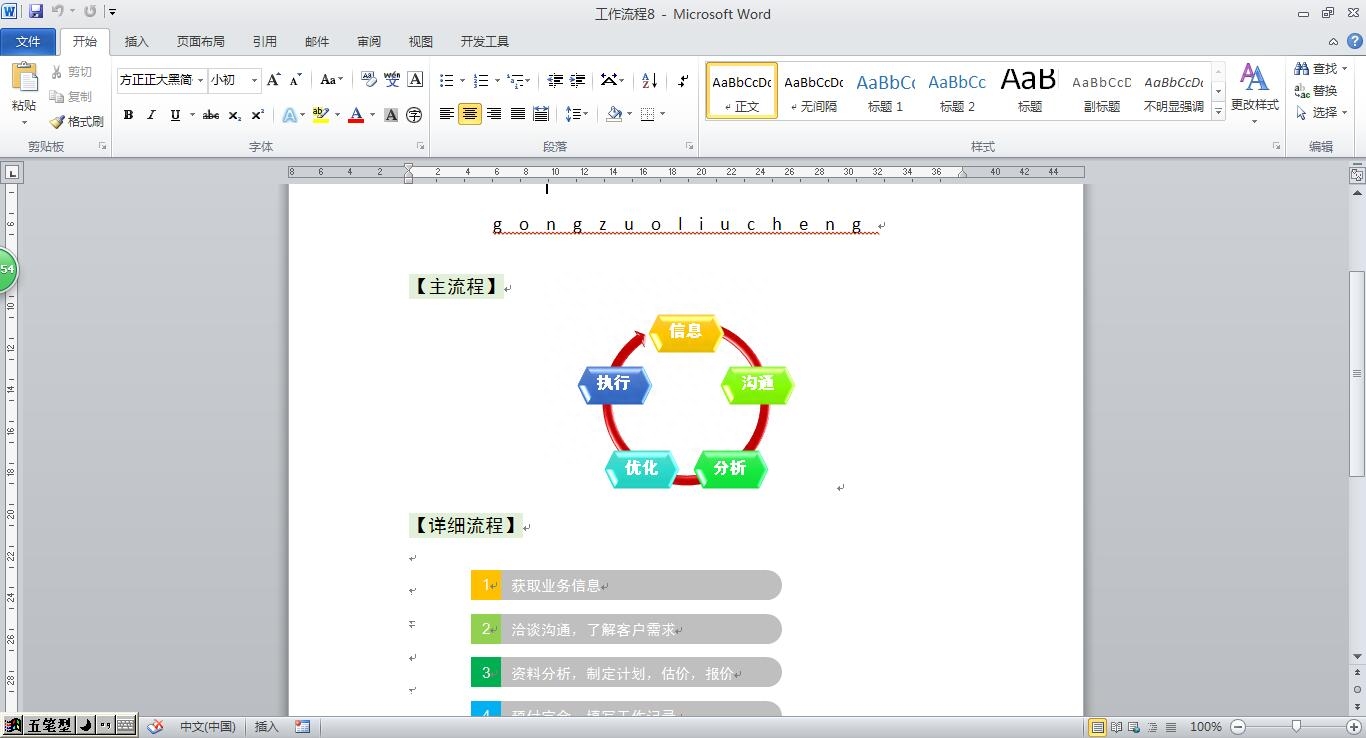
Task: Click the Format Painter (格式刷) button
Action: point(77,121)
